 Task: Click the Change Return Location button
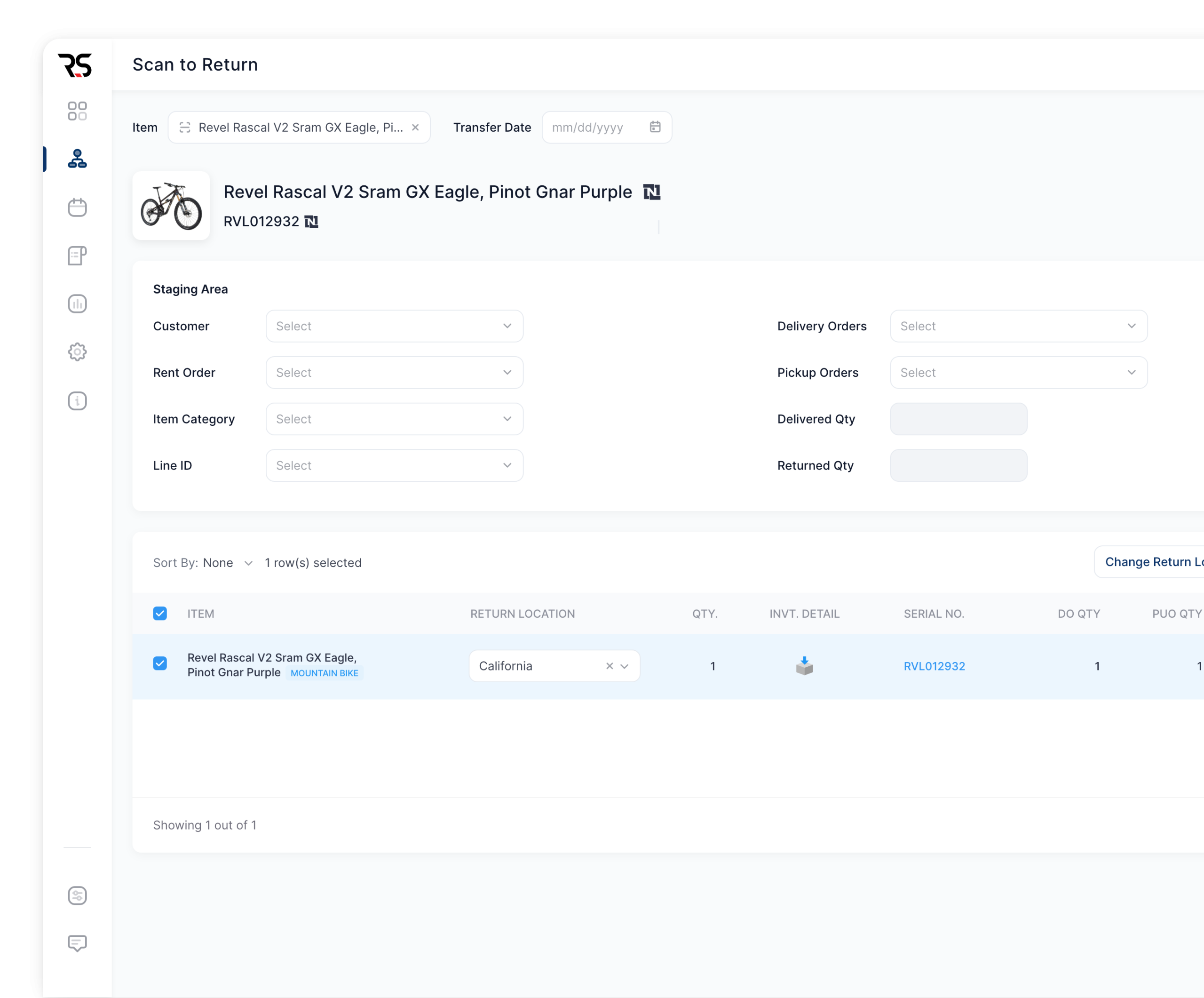[1149, 561]
